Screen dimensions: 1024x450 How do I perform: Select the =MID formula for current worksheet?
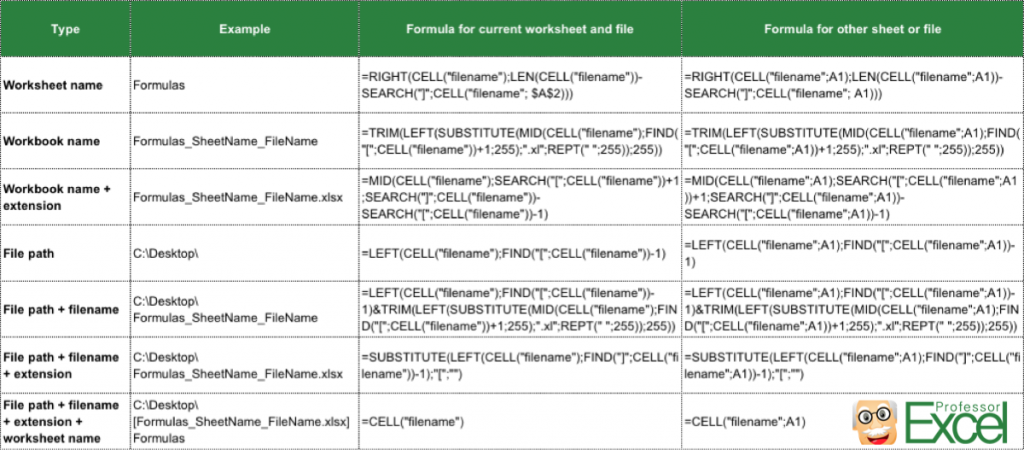pos(520,197)
